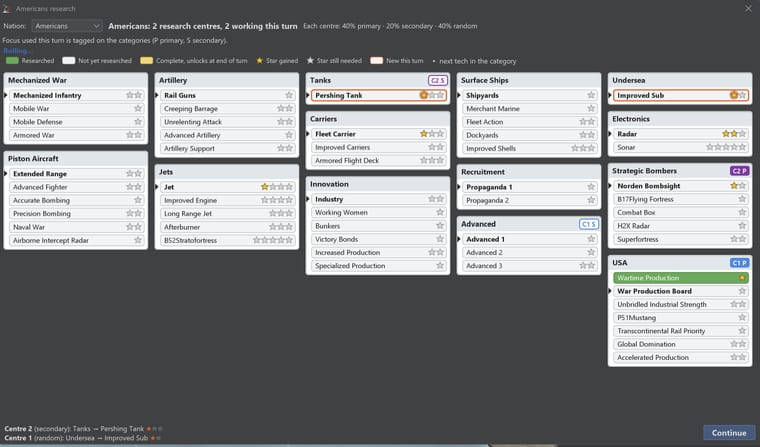The height and width of the screenshot is (447, 760).
Task: Click the gold stars on Radar
Action: coord(730,134)
